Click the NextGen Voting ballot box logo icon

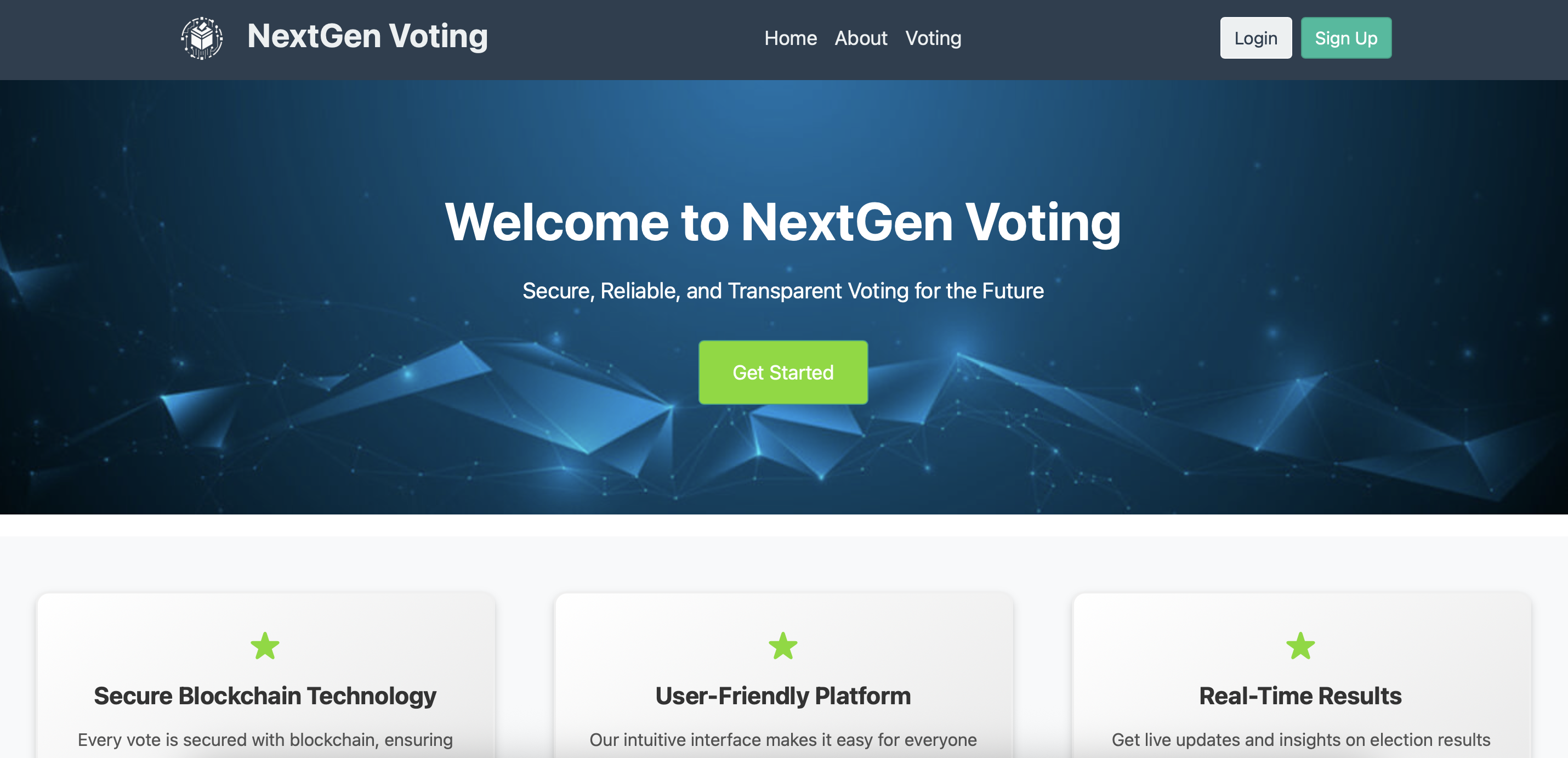(203, 38)
